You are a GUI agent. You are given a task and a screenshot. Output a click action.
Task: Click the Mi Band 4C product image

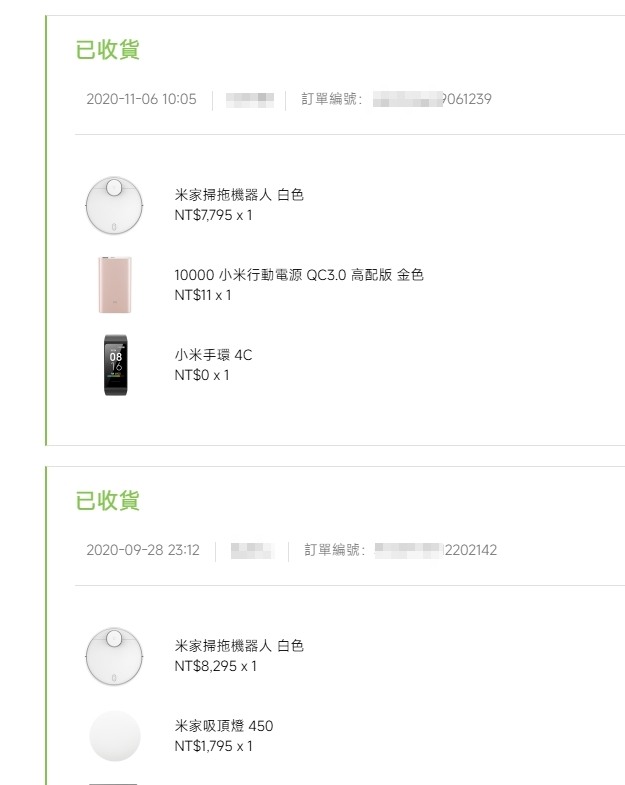tap(114, 365)
